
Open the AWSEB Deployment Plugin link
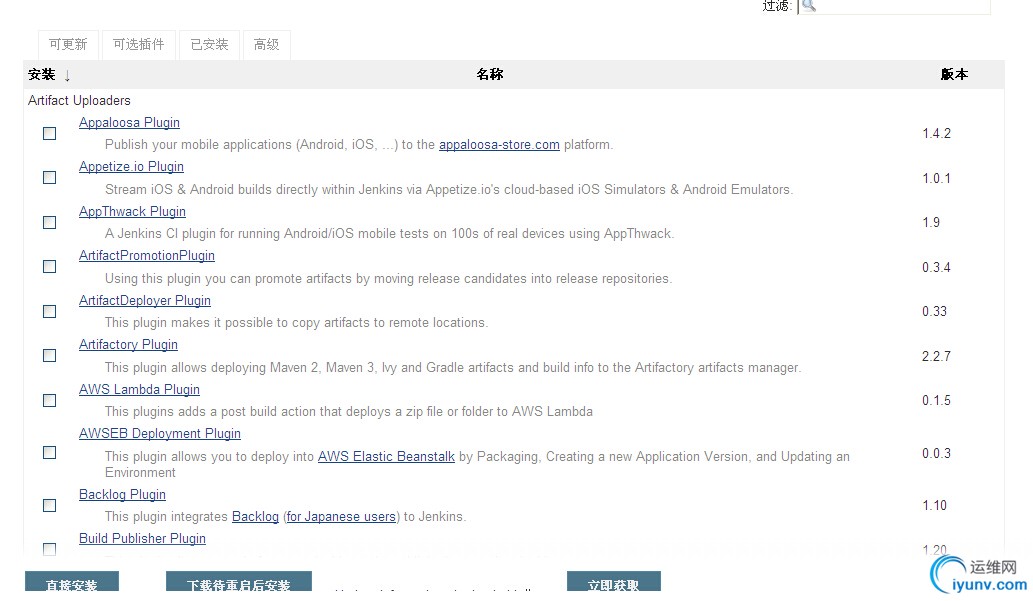pos(160,434)
